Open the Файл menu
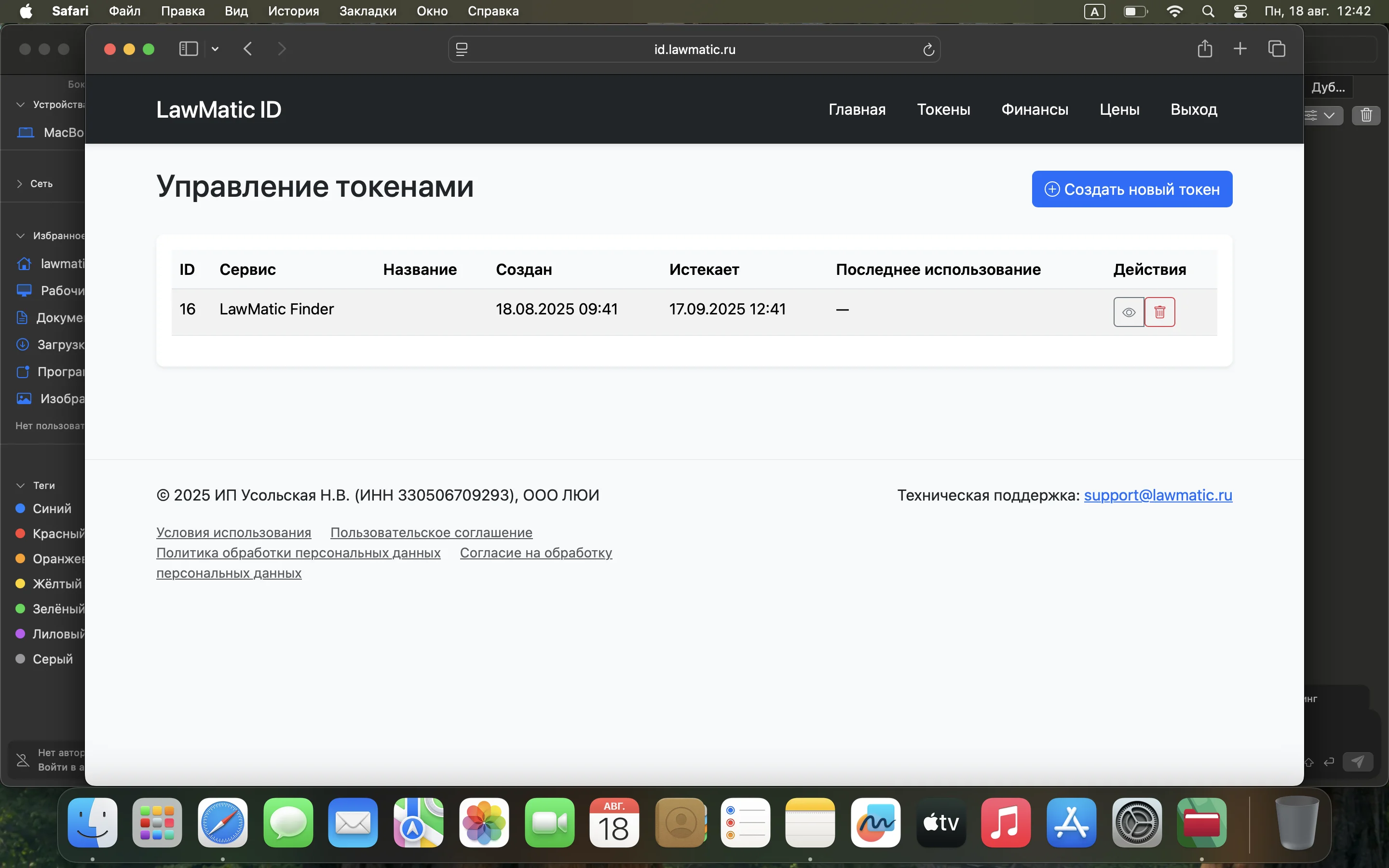This screenshot has height=868, width=1389. pyautogui.click(x=124, y=11)
